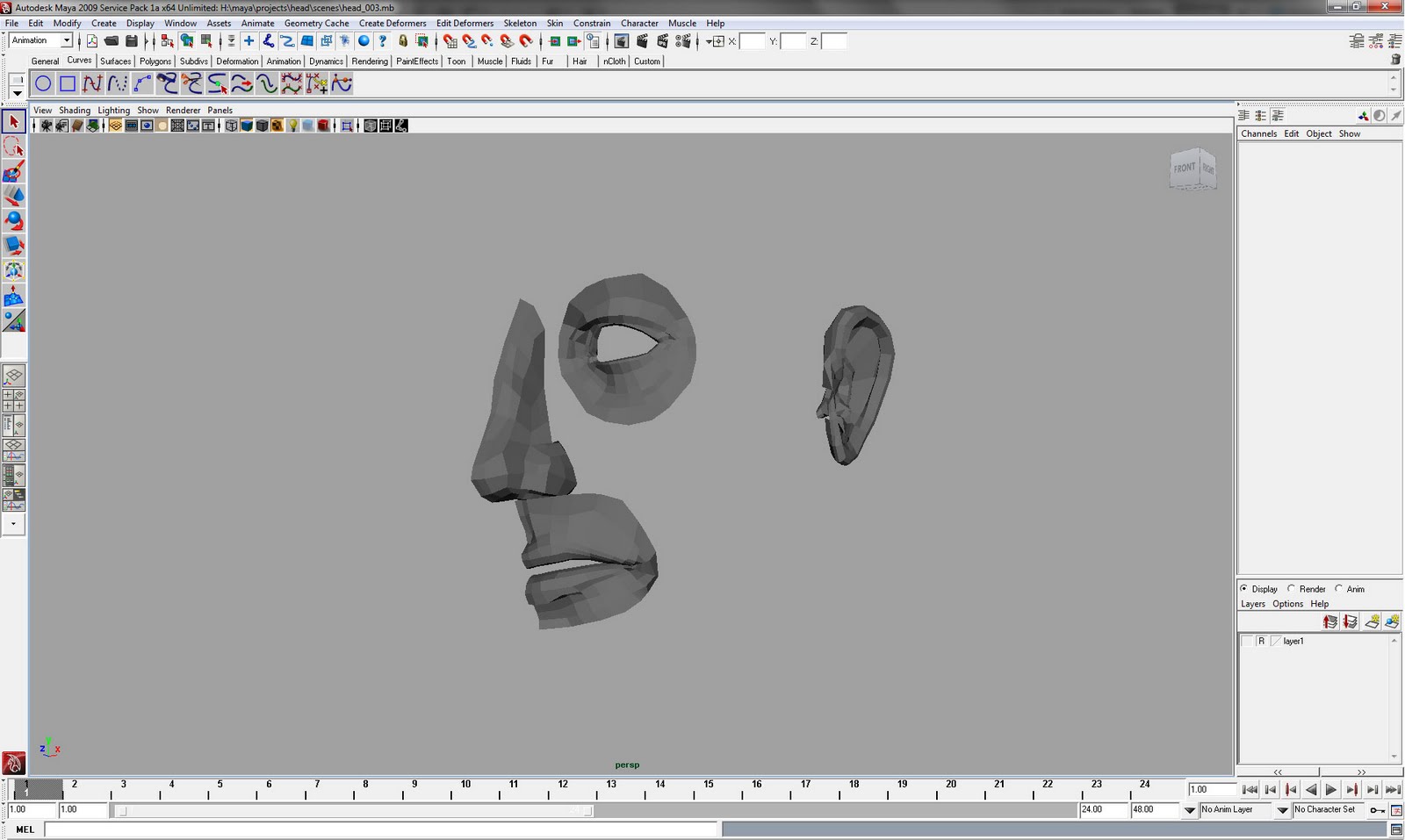Move selected layer up in list

(1330, 622)
